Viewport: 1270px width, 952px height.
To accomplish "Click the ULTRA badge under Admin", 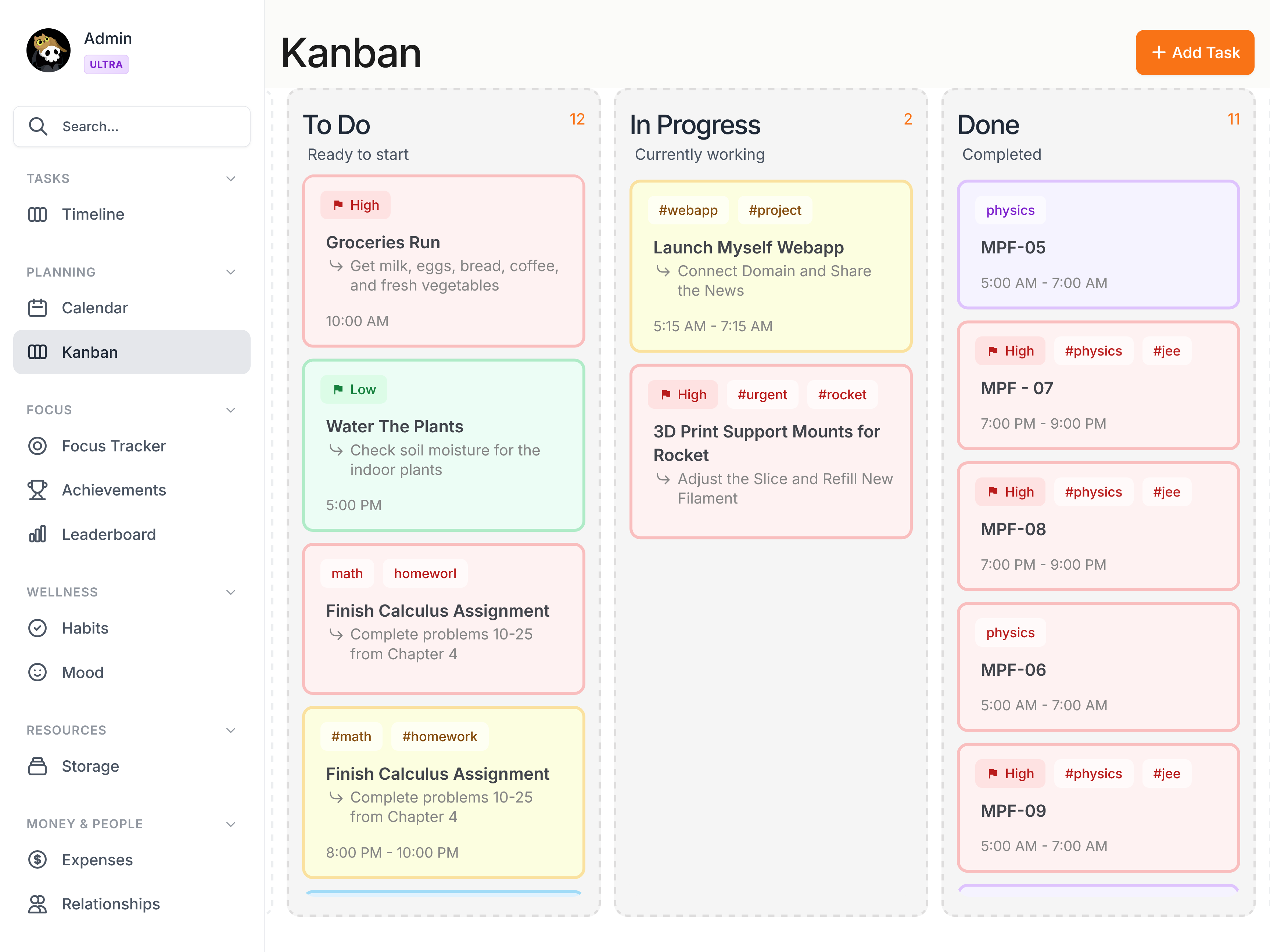I will pos(105,64).
